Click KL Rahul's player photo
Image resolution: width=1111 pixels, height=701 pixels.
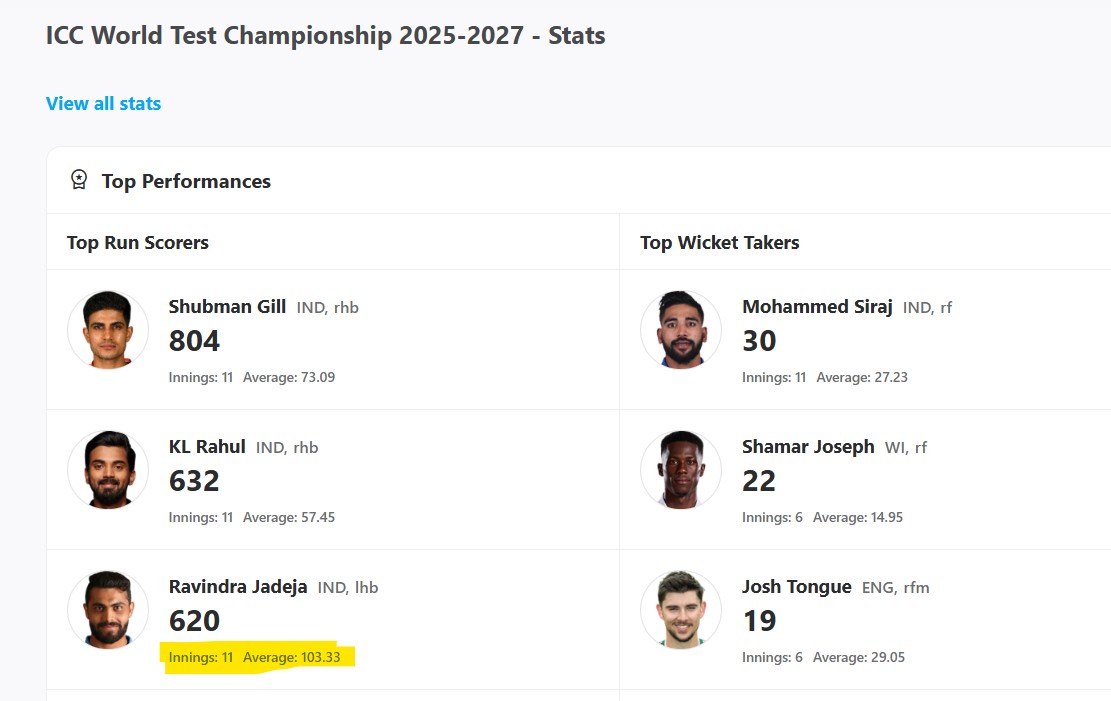(108, 470)
